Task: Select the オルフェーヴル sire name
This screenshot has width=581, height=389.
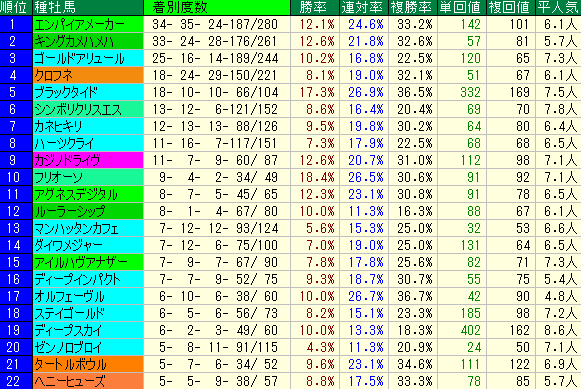Action: (69, 296)
